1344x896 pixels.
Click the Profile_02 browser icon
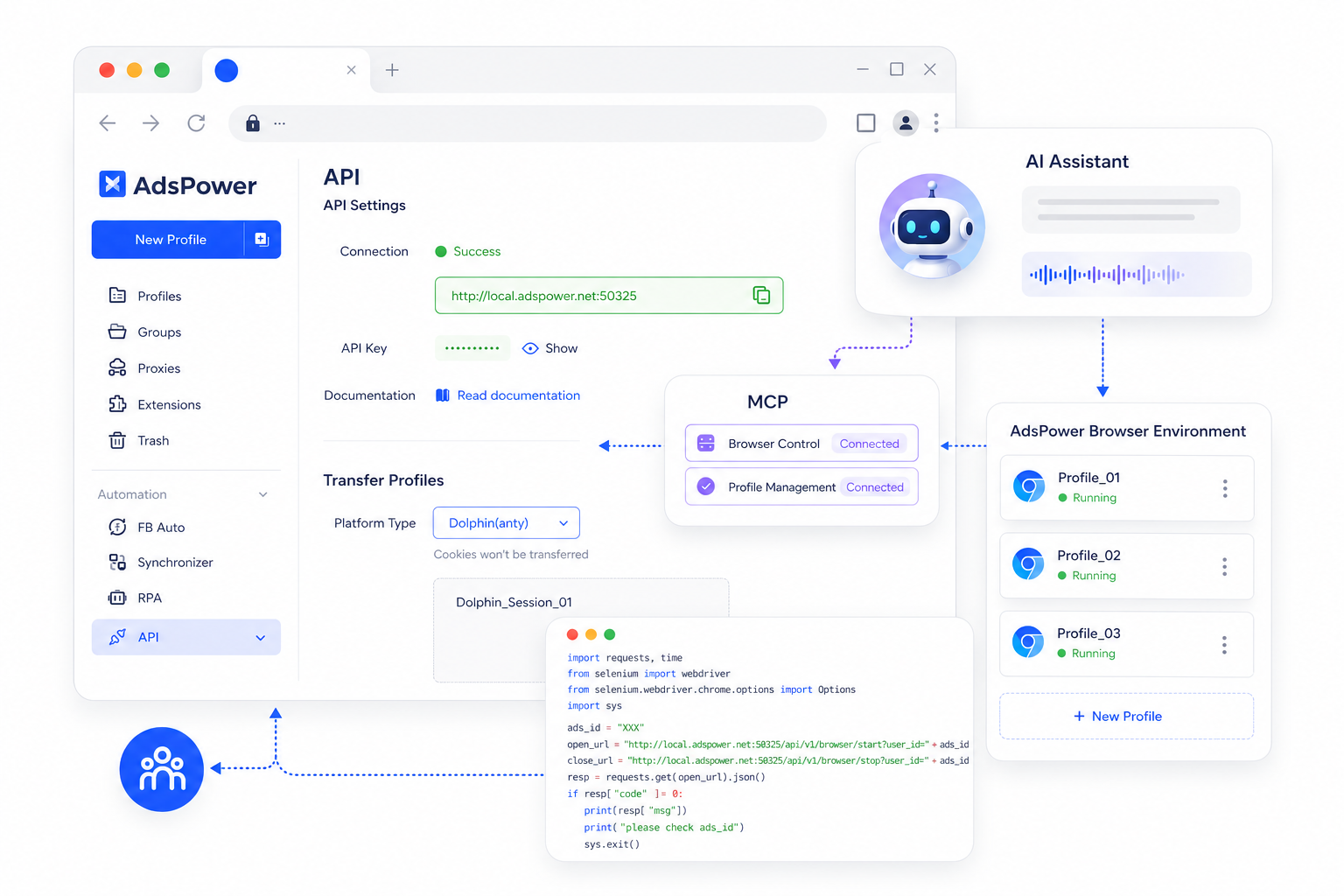[x=1028, y=564]
